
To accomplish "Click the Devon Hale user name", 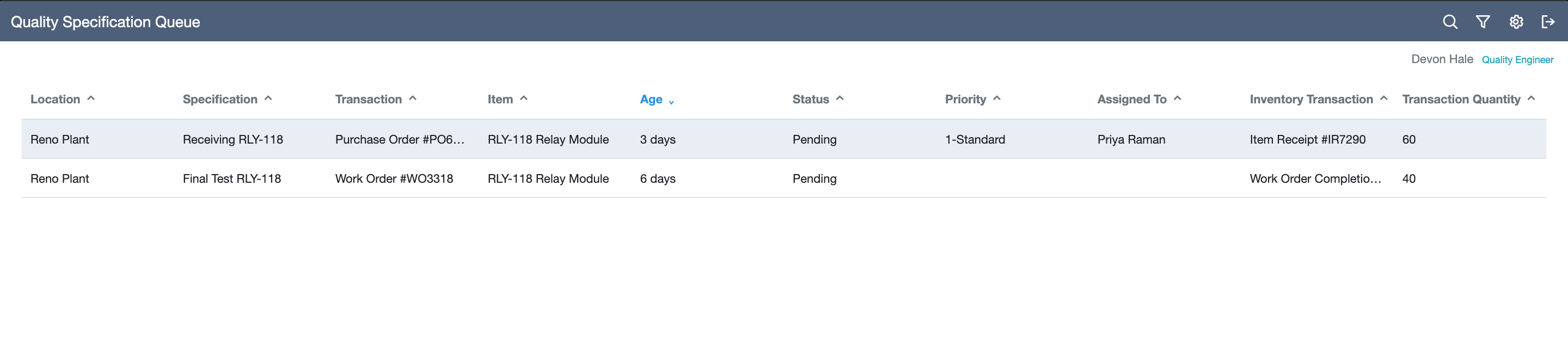I will (1441, 59).
